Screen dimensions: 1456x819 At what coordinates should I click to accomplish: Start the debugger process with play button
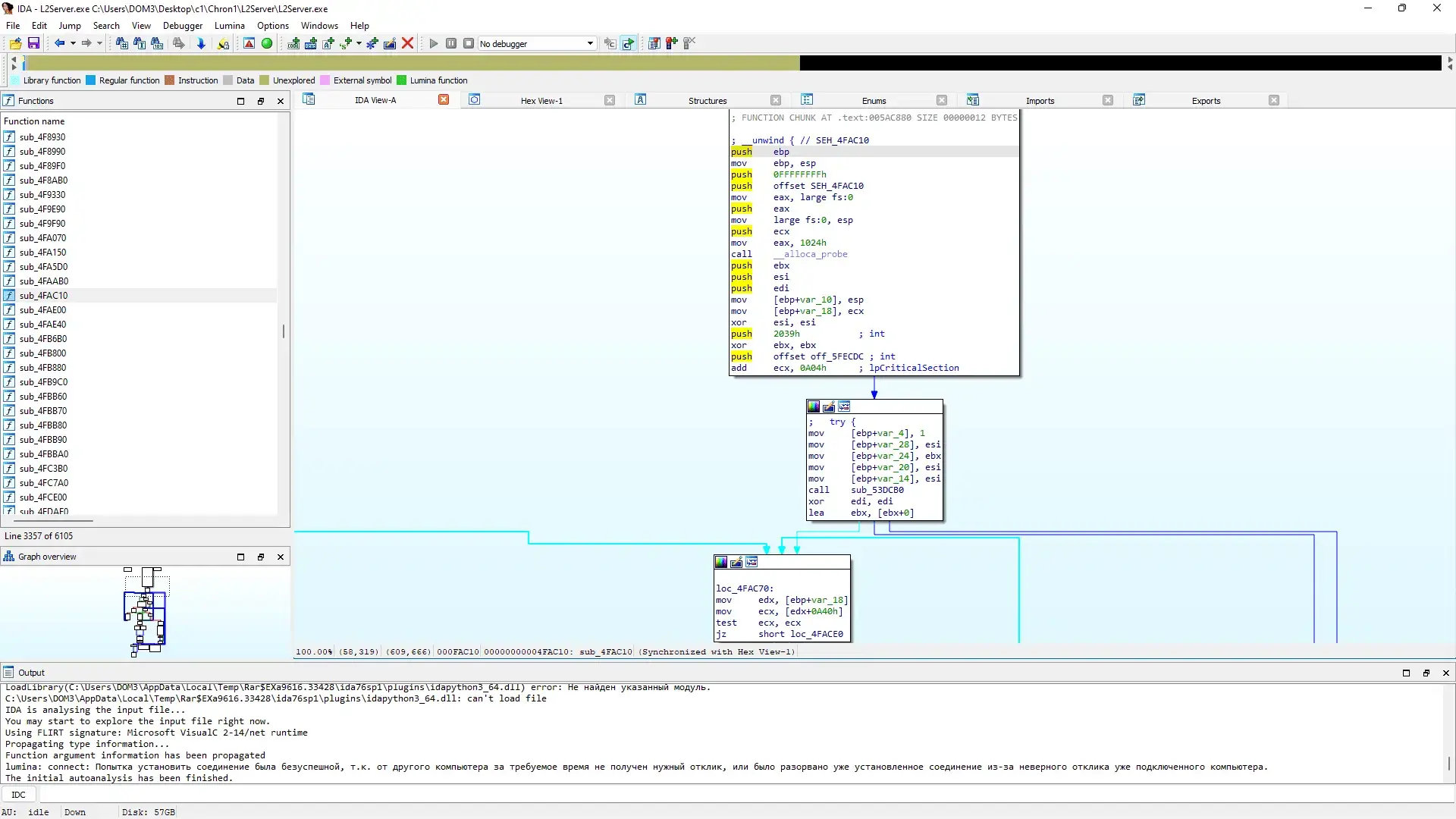click(434, 43)
